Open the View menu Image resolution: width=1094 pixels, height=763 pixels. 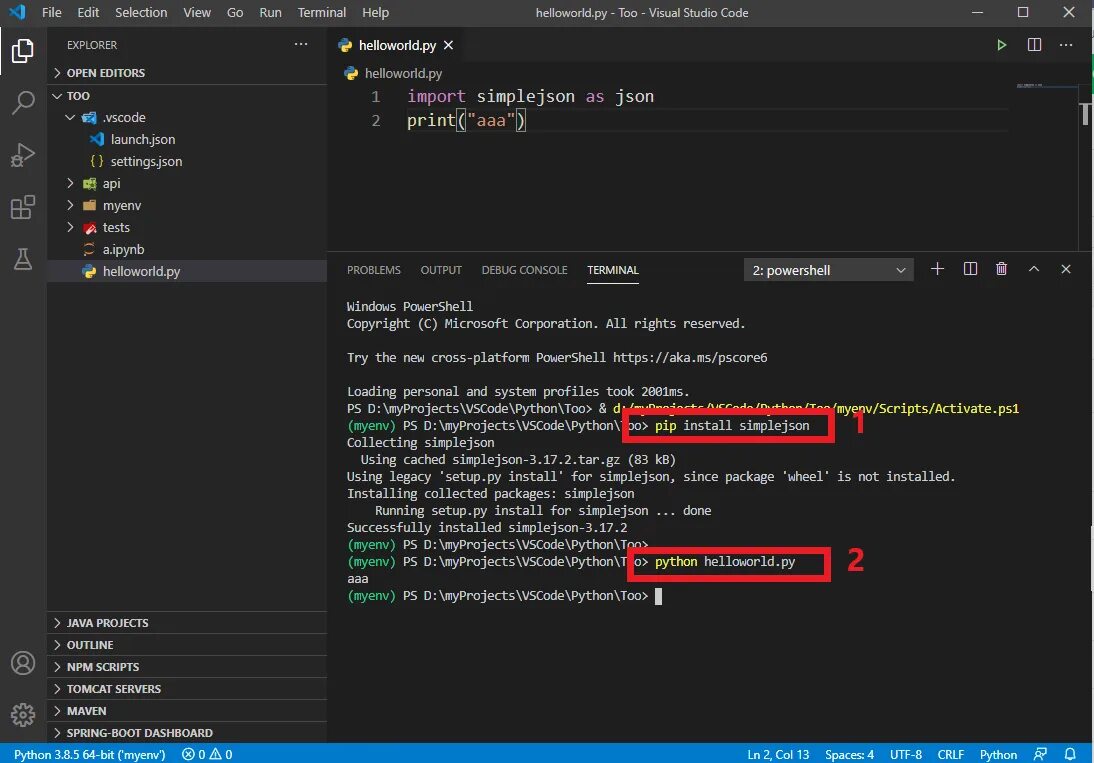[x=197, y=13]
